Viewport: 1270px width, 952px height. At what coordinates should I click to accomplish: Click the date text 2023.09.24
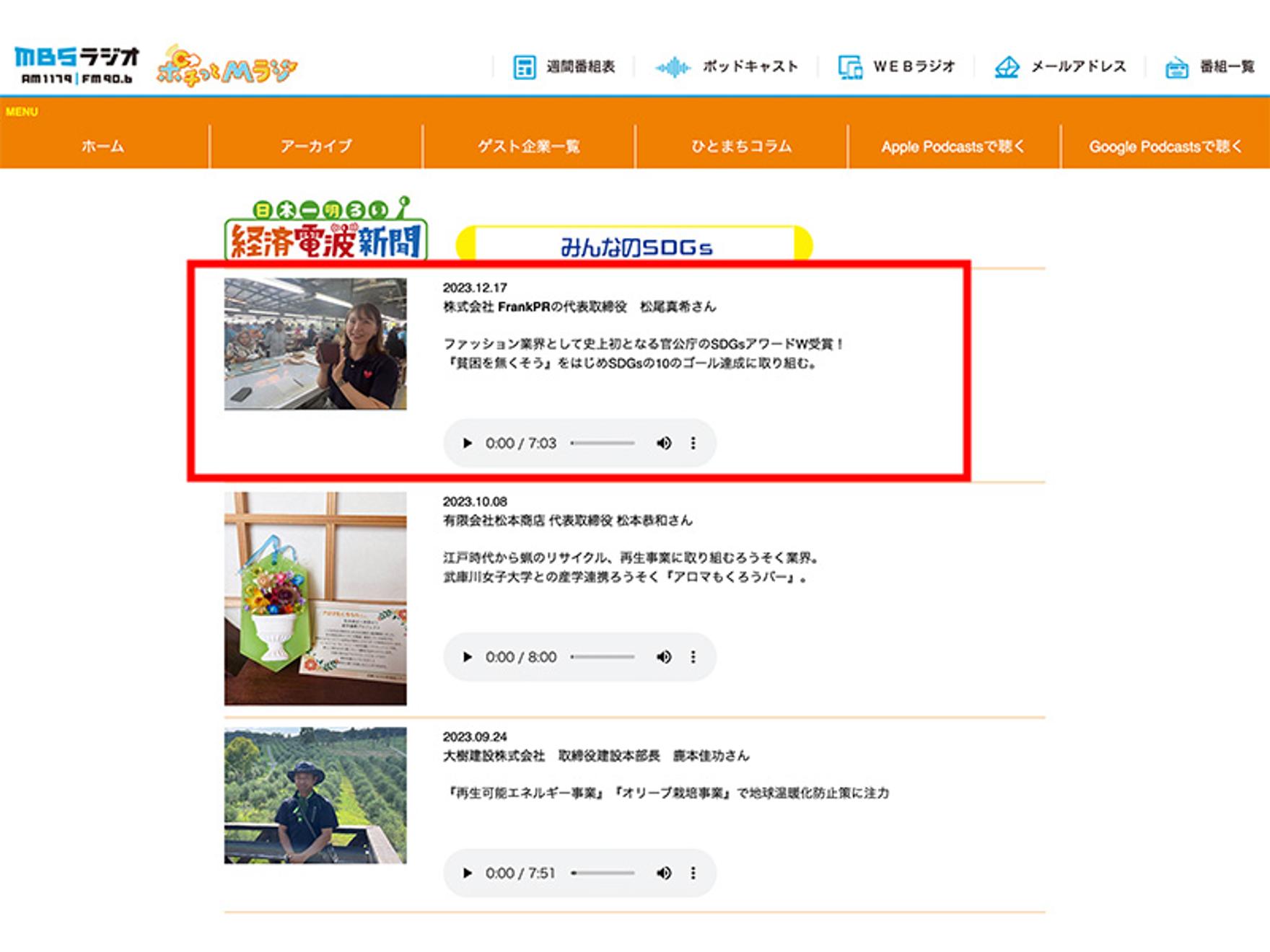click(x=475, y=736)
